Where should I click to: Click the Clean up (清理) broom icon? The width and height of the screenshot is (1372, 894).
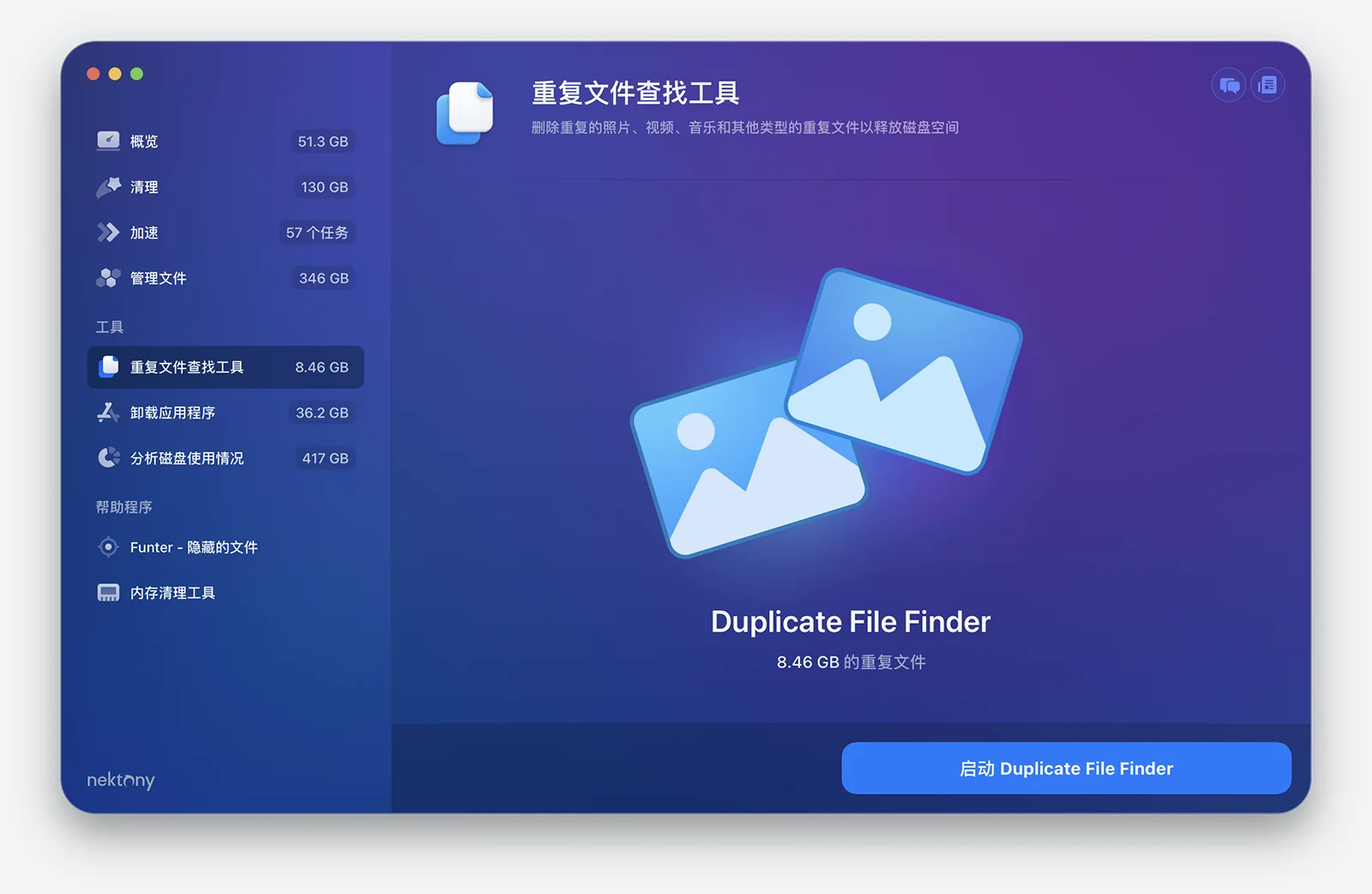pos(108,187)
